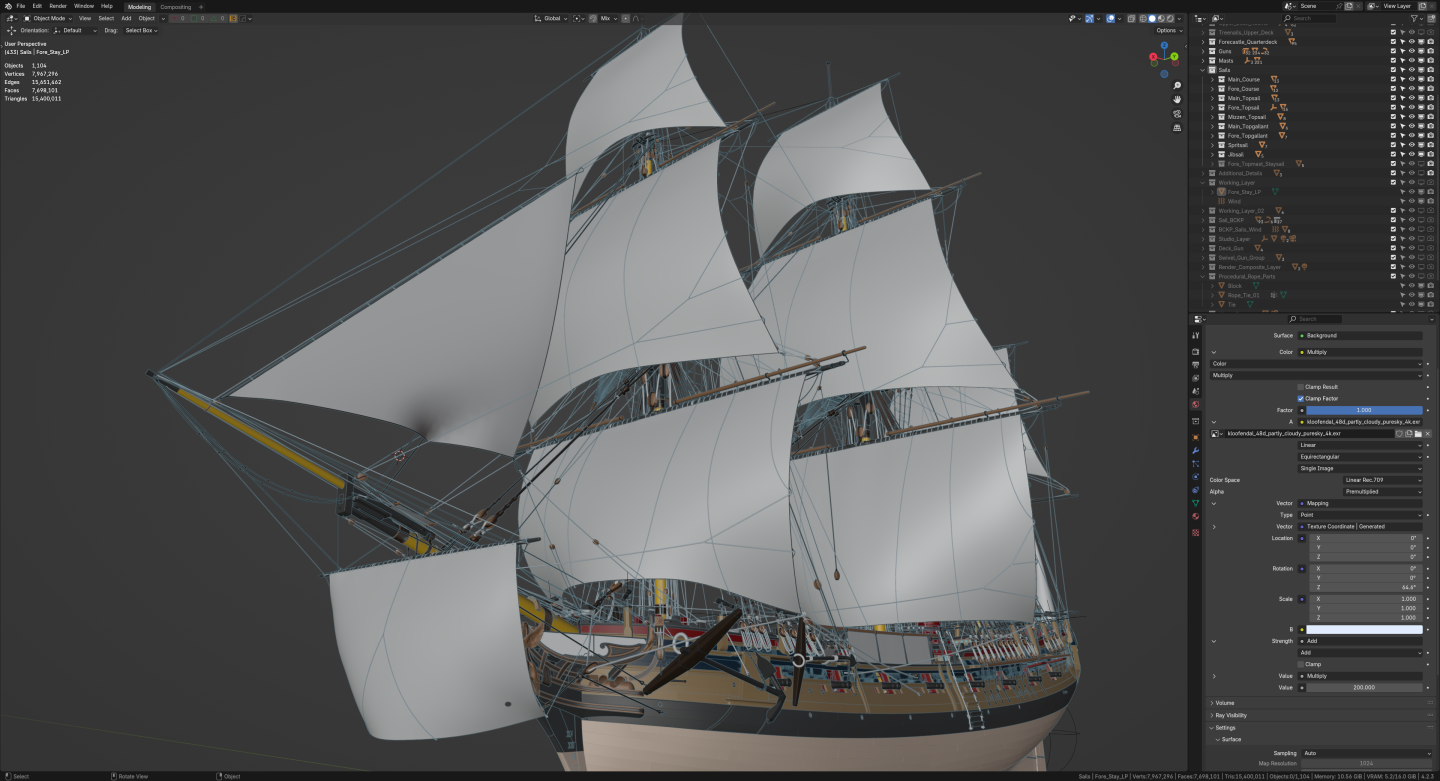Image resolution: width=1440 pixels, height=781 pixels.
Task: Open the Object properties orange square tab
Action: (x=1195, y=437)
